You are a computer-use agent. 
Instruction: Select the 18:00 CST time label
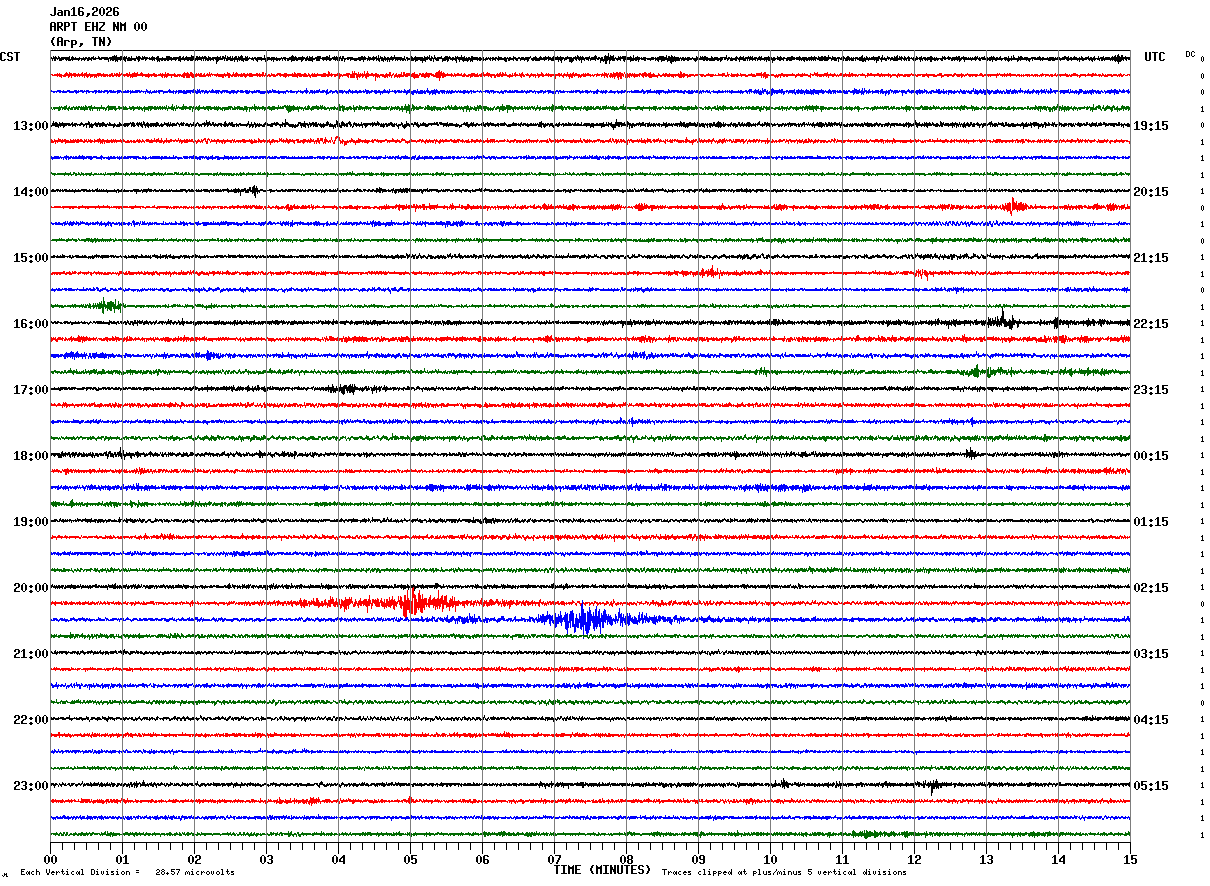pyautogui.click(x=30, y=456)
